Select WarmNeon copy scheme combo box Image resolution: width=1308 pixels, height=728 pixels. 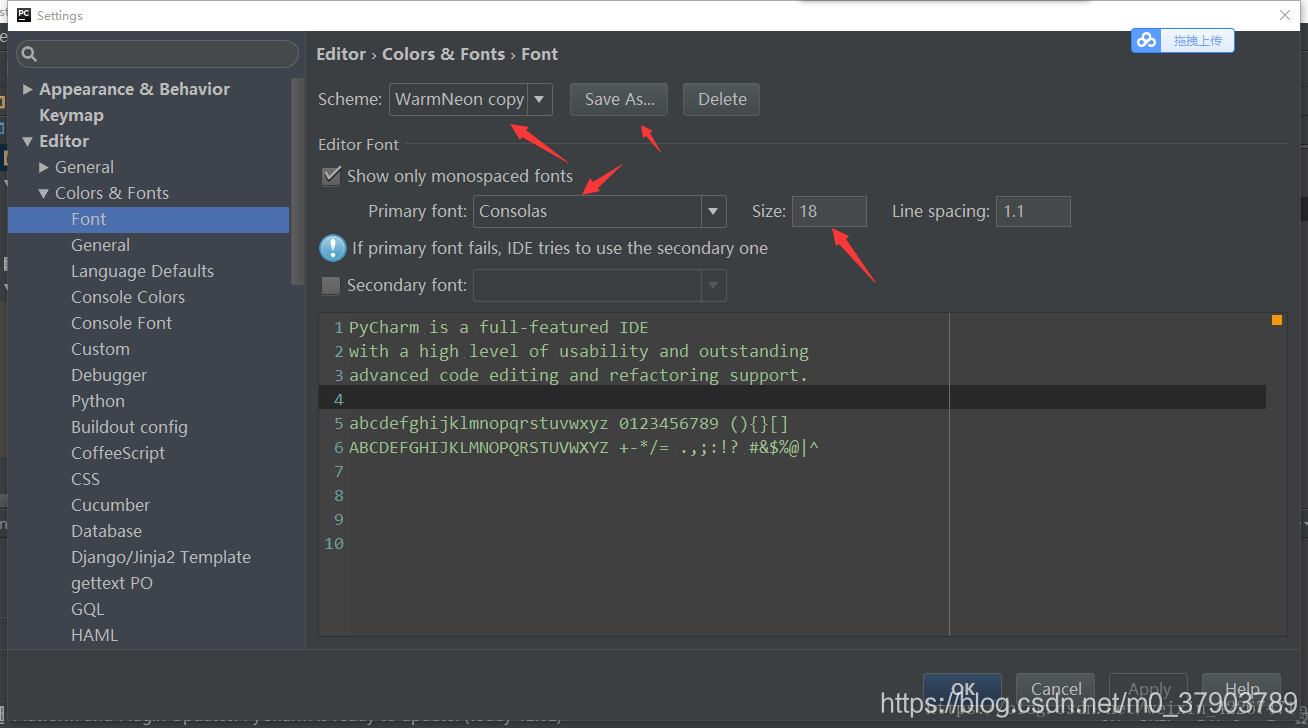(471, 99)
